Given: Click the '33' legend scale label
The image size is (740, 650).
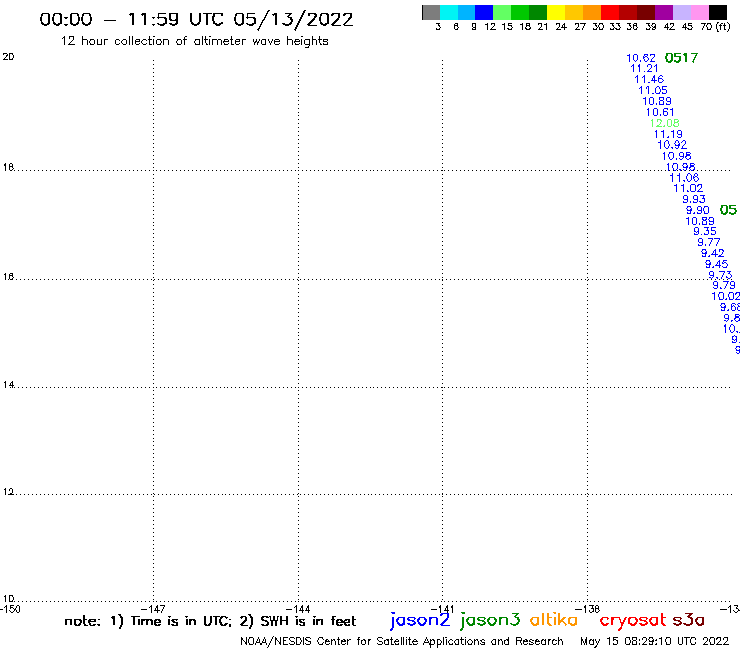Looking at the screenshot, I should coord(615,27).
